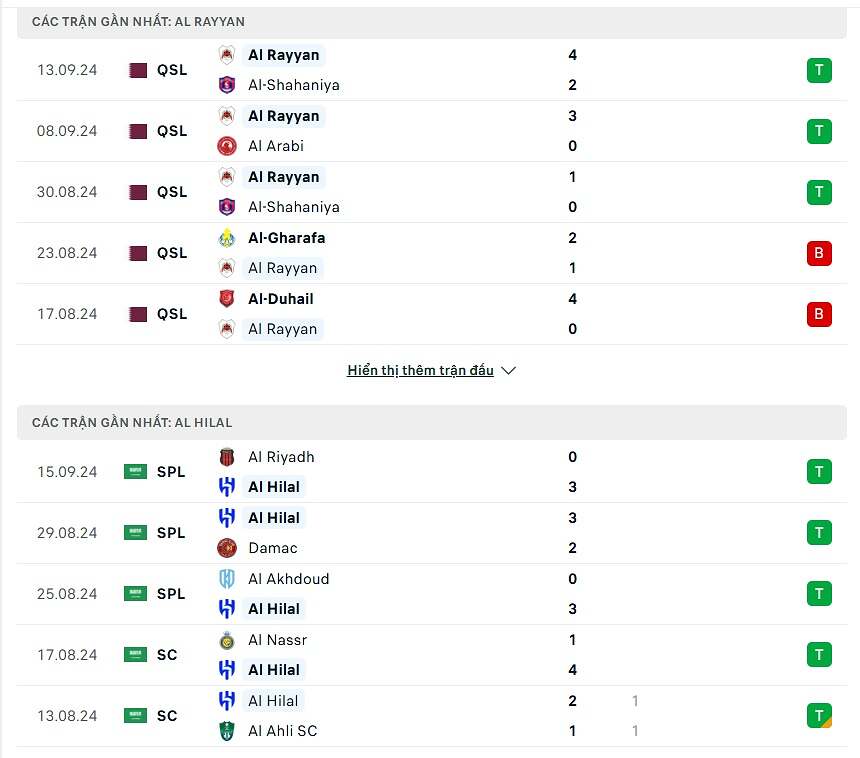This screenshot has height=758, width=860.
Task: Click the Qatar flag beside 13.09.24 match
Action: (138, 70)
